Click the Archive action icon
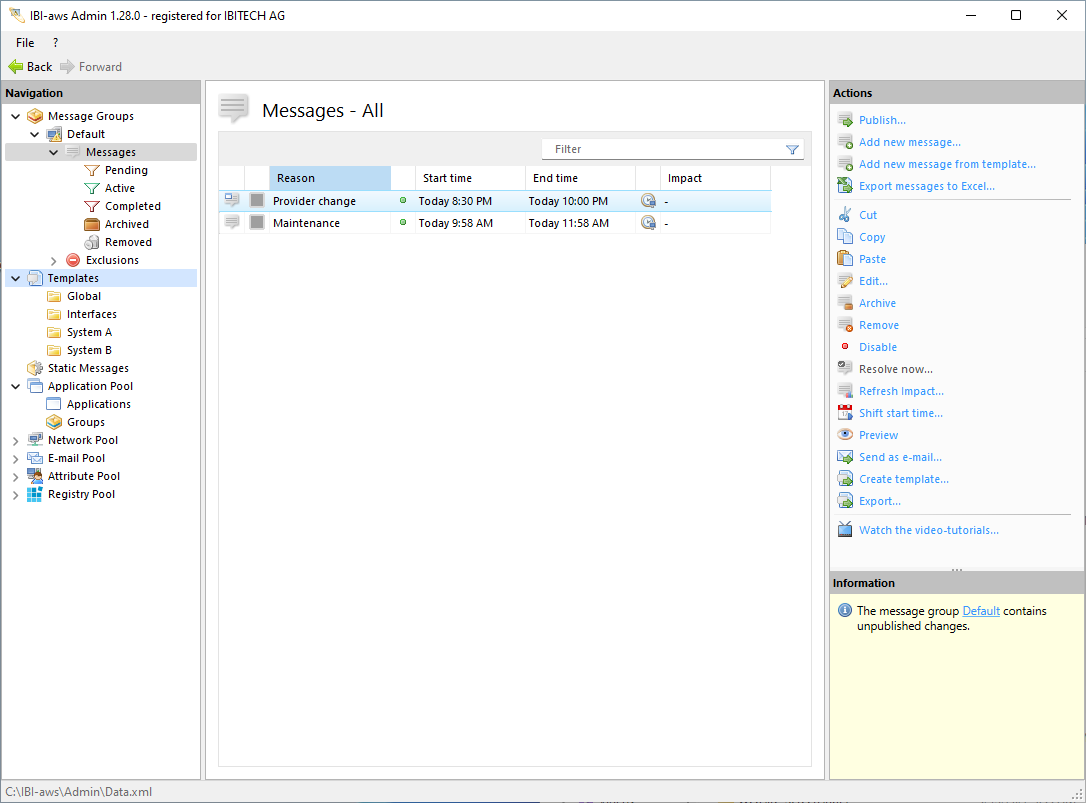This screenshot has width=1086, height=803. point(845,303)
